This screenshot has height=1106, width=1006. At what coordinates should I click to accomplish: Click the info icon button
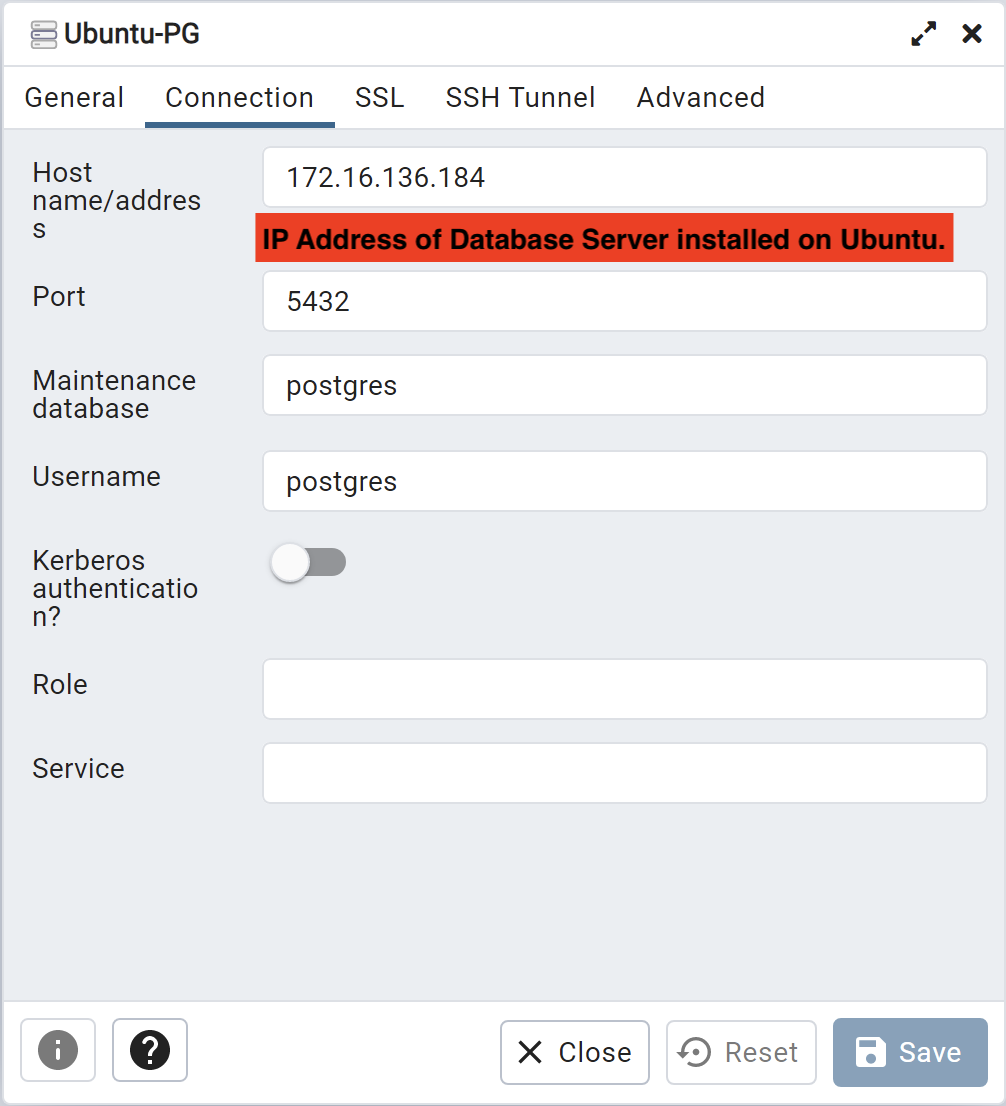click(58, 1050)
